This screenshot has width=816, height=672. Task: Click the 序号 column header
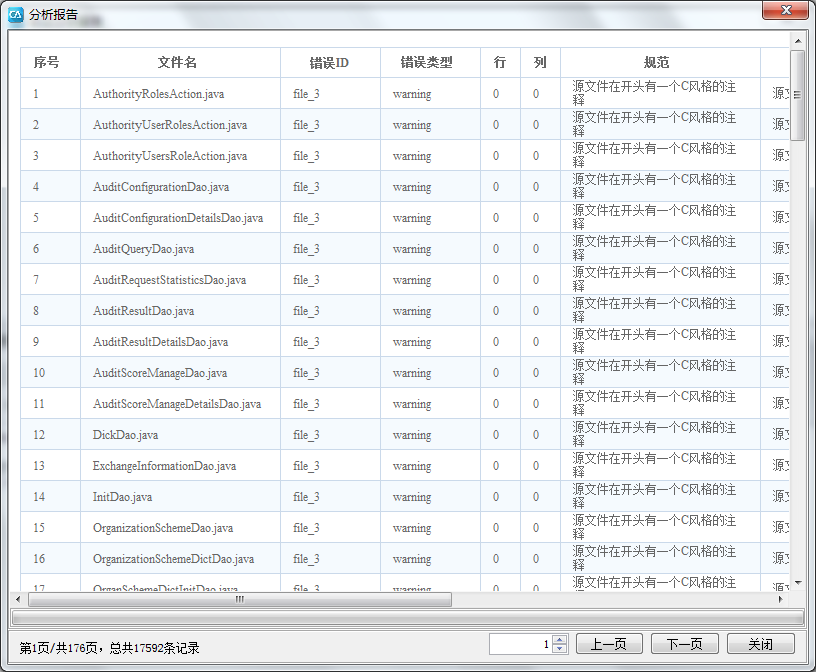[x=49, y=62]
